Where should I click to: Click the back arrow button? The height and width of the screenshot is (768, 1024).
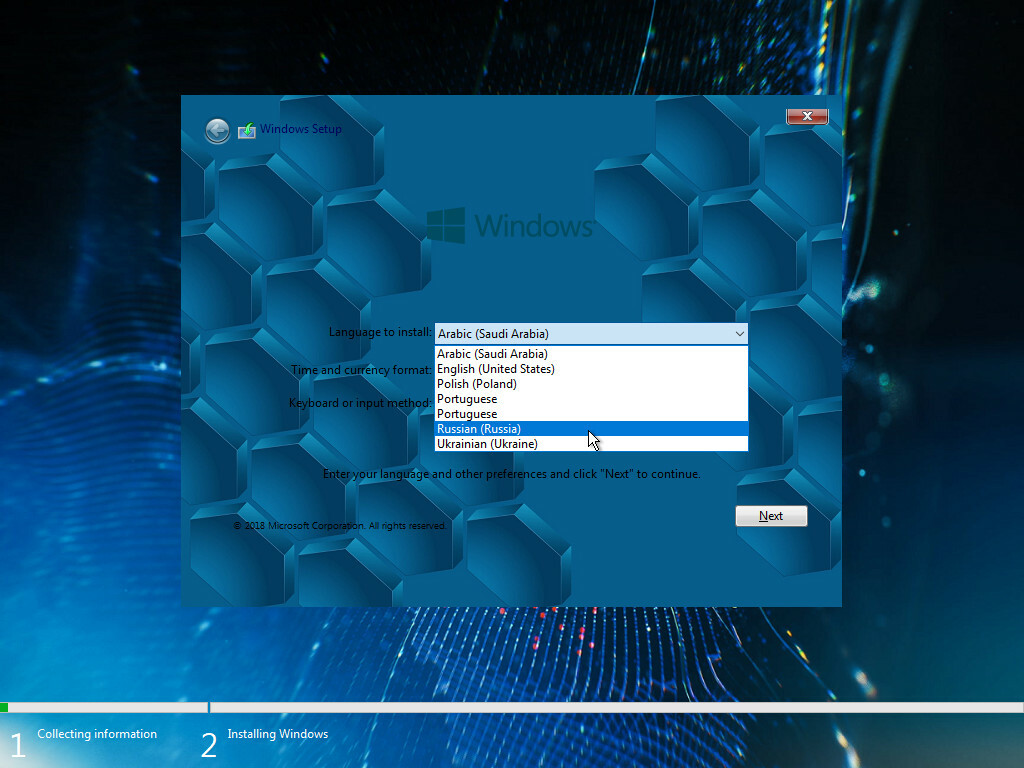[x=217, y=130]
